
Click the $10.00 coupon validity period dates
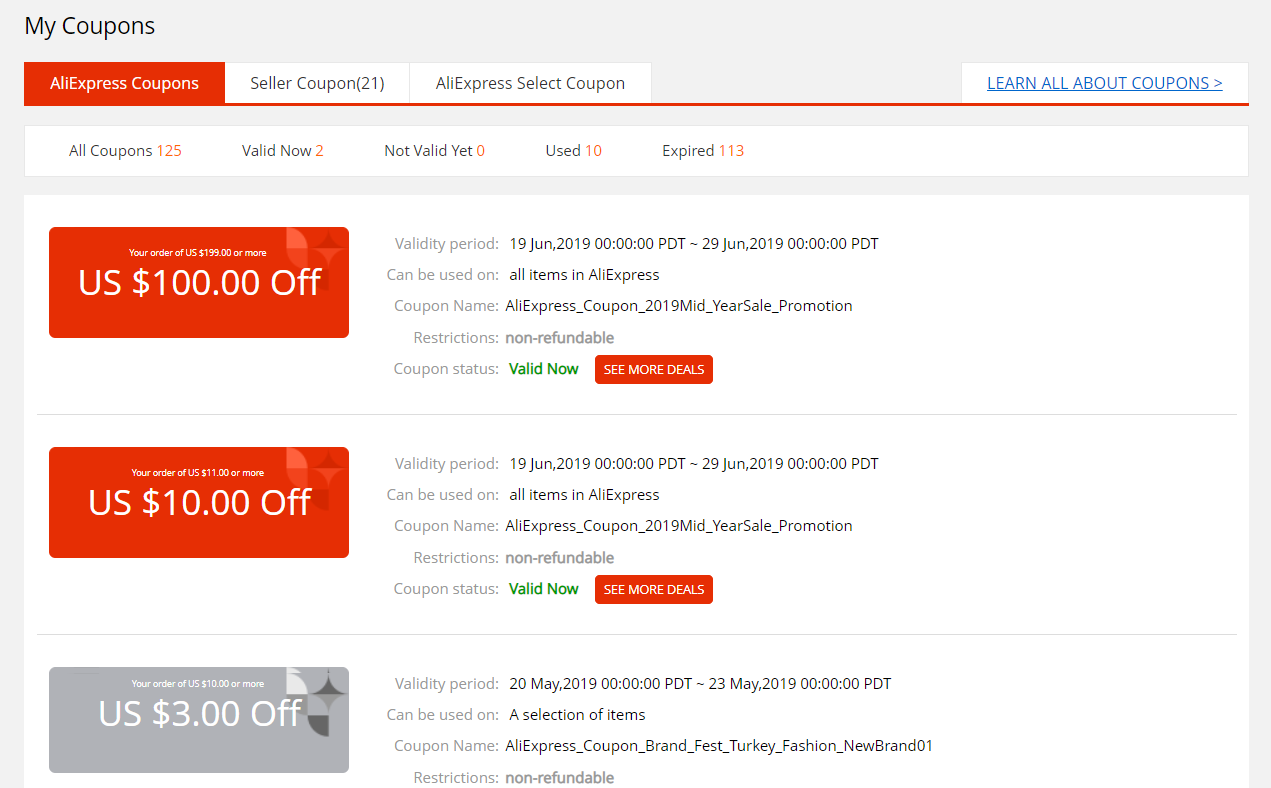point(694,463)
